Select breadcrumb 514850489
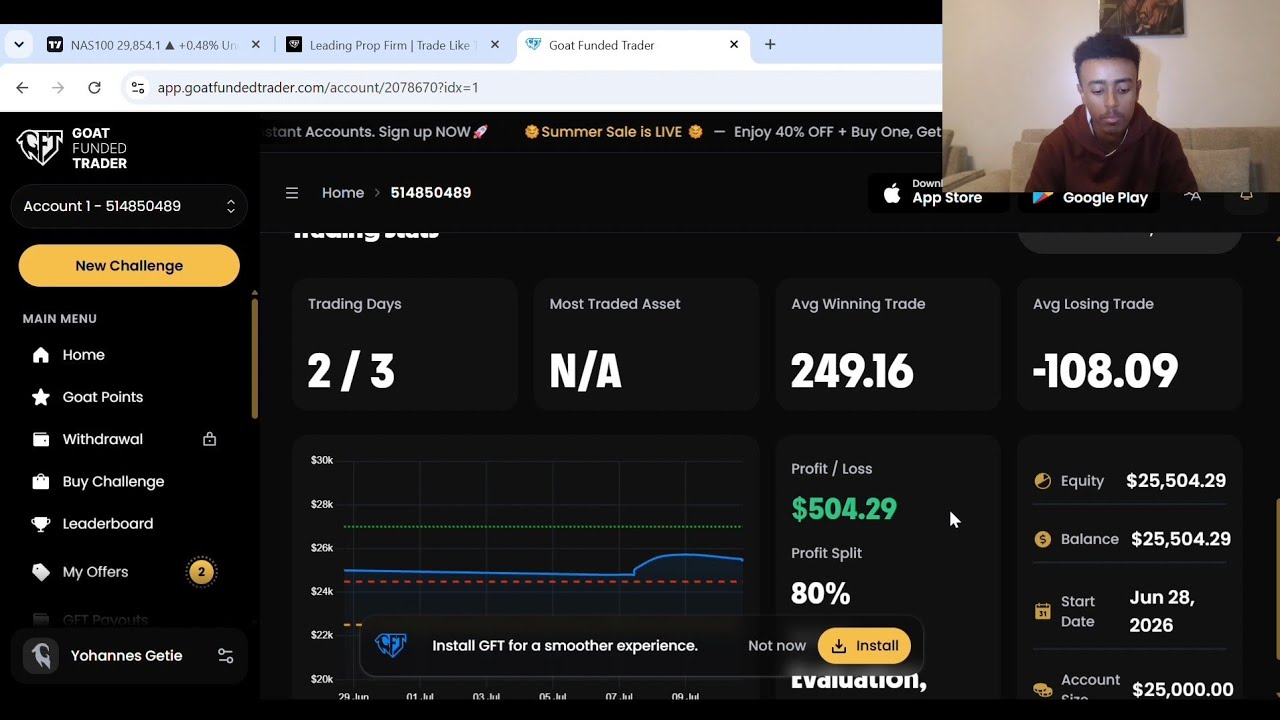The width and height of the screenshot is (1280, 720). click(431, 193)
